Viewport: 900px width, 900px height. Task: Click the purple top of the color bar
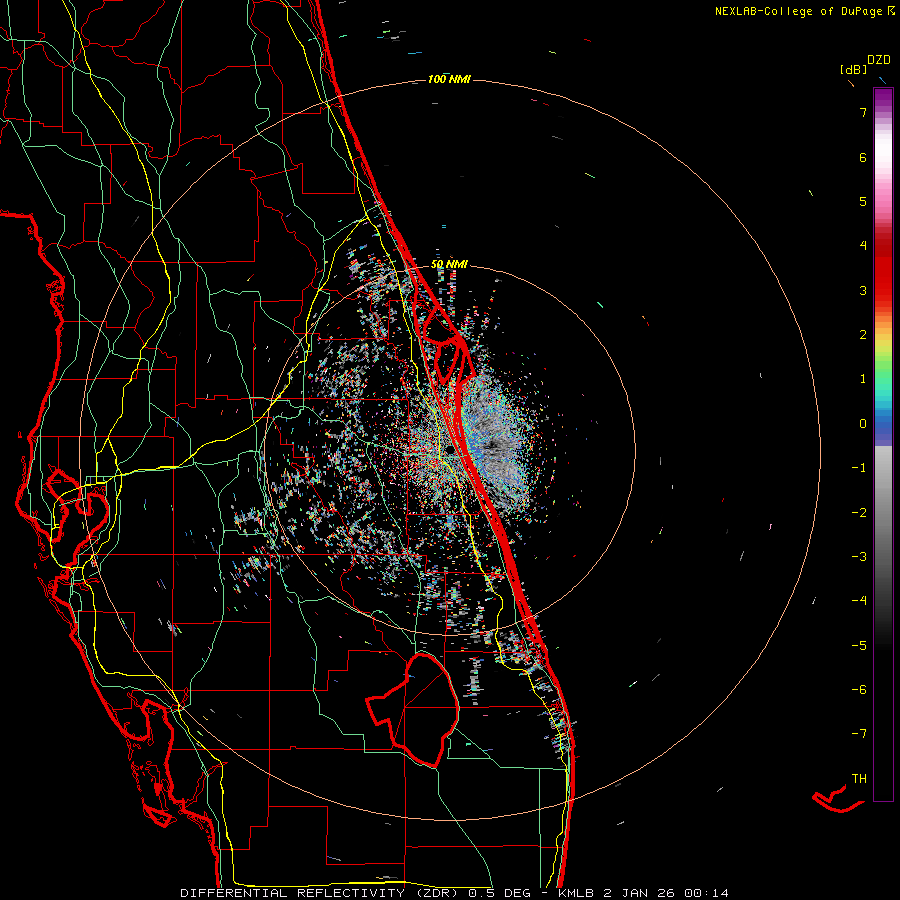883,98
